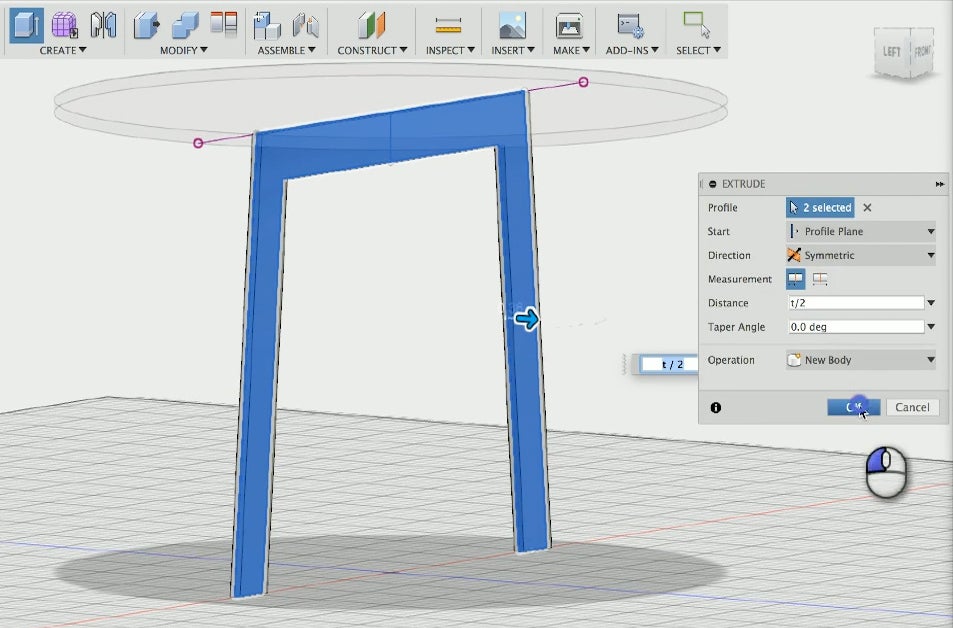Open the CONSTRUCT menu
953x628 pixels.
pyautogui.click(x=372, y=50)
